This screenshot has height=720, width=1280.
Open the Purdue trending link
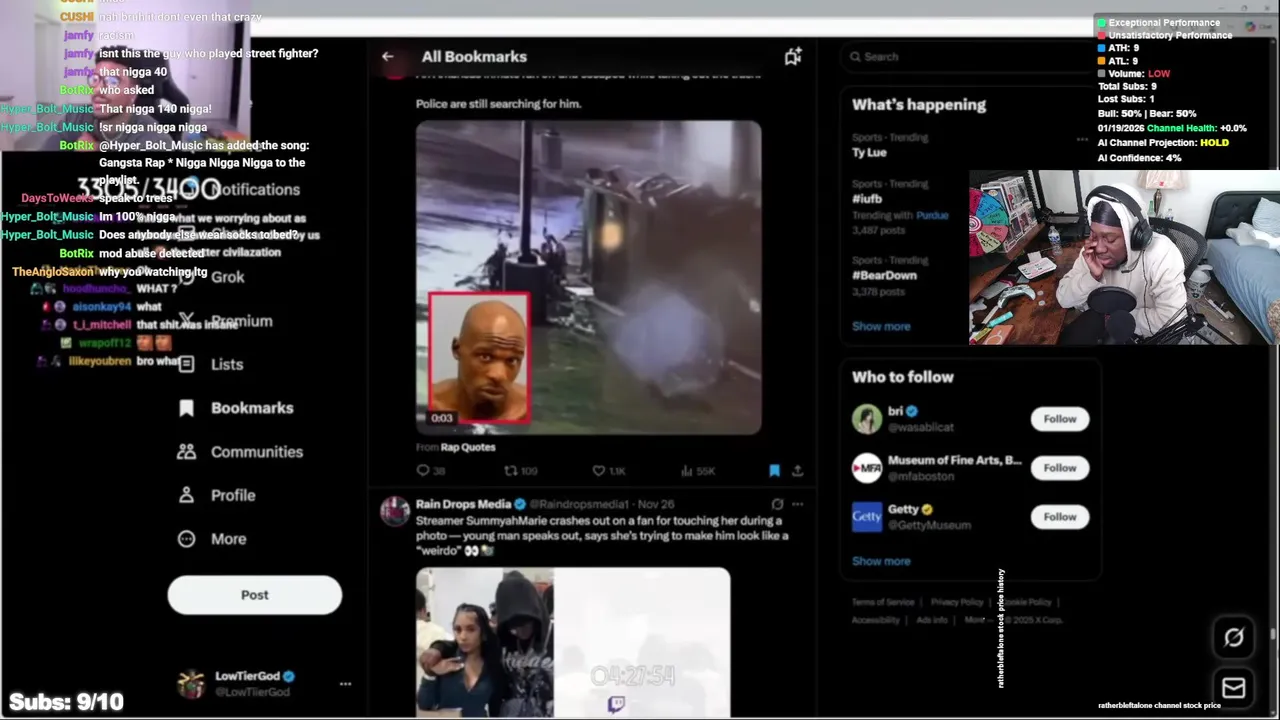click(932, 215)
